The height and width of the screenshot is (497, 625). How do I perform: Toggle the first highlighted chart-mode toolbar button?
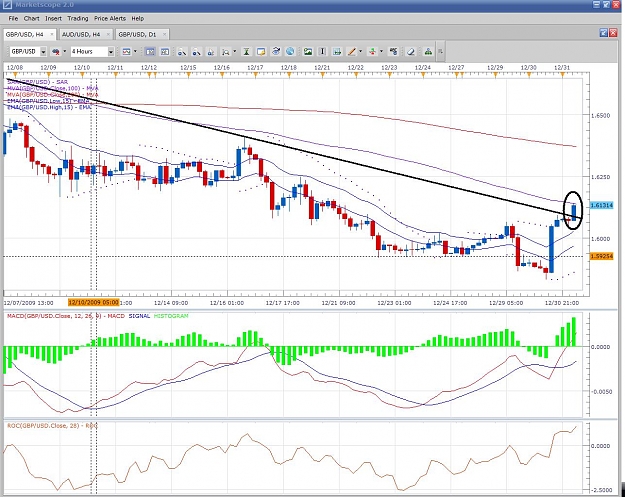[x=150, y=52]
